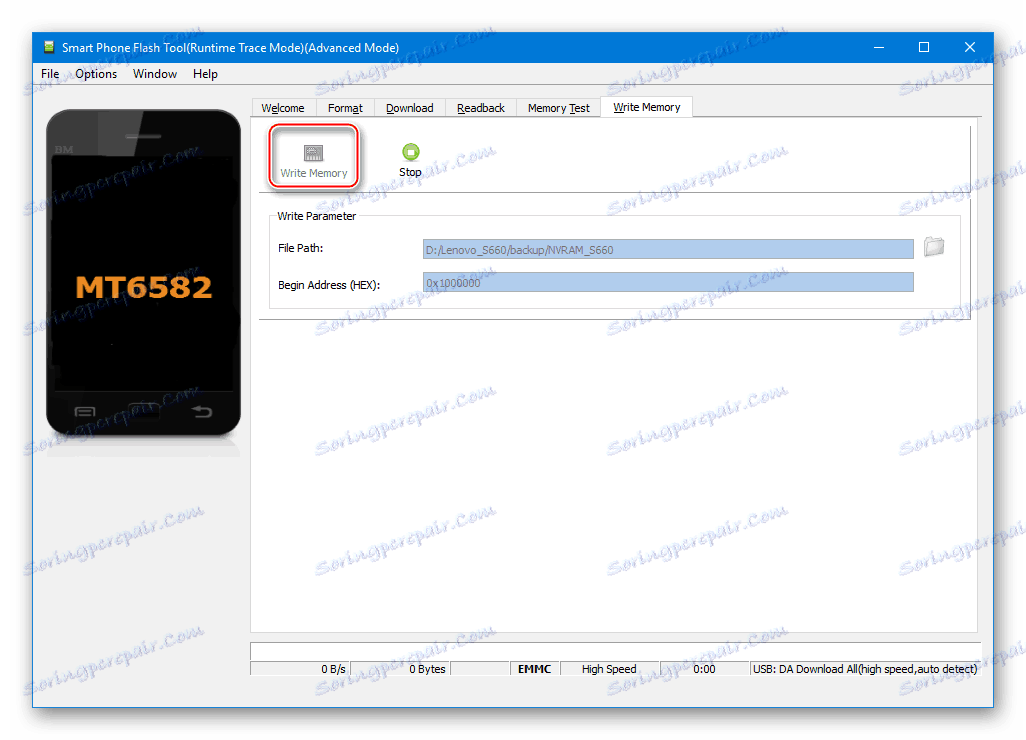The image size is (1026, 740).
Task: Open the folder browser next to File Path
Action: point(934,248)
